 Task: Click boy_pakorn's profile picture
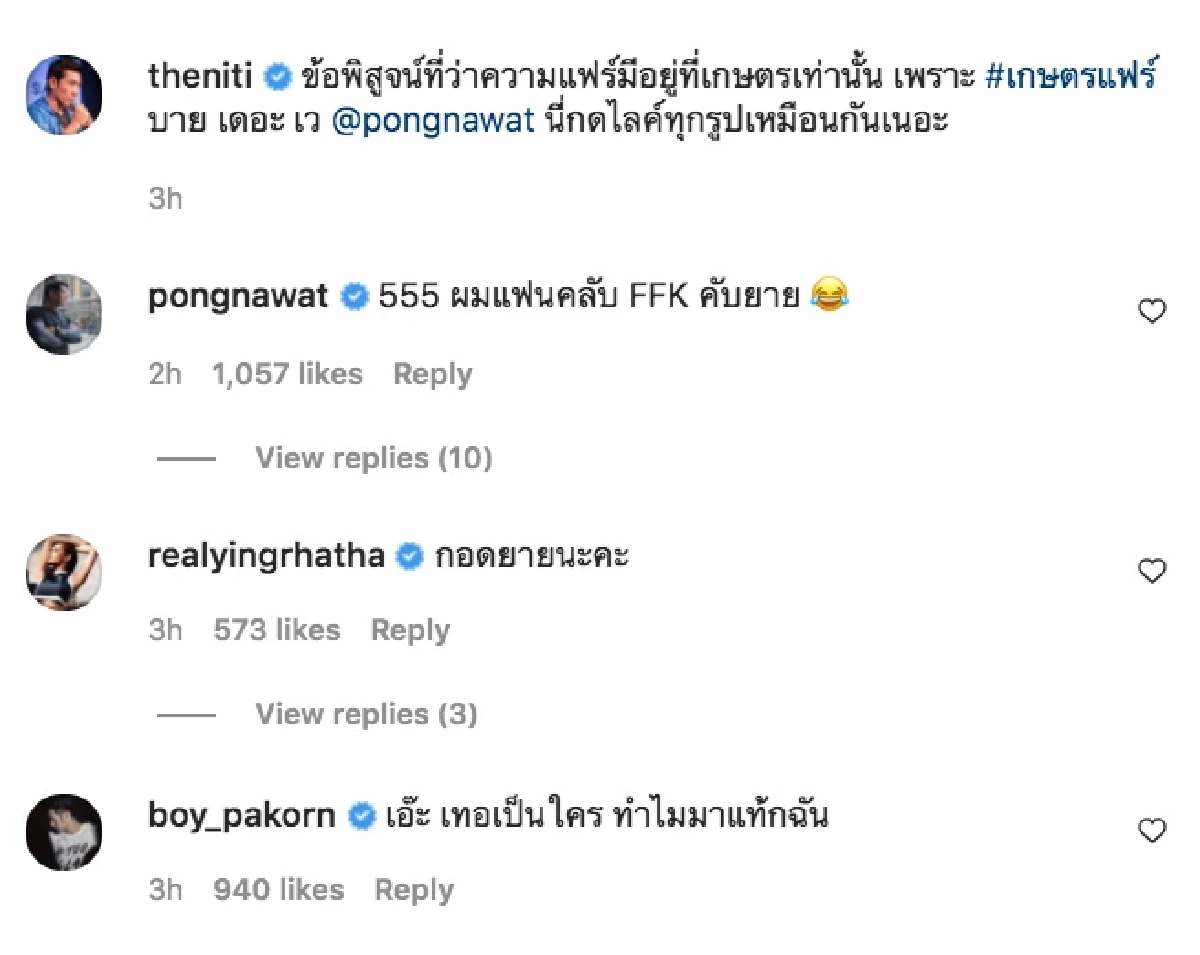63,831
